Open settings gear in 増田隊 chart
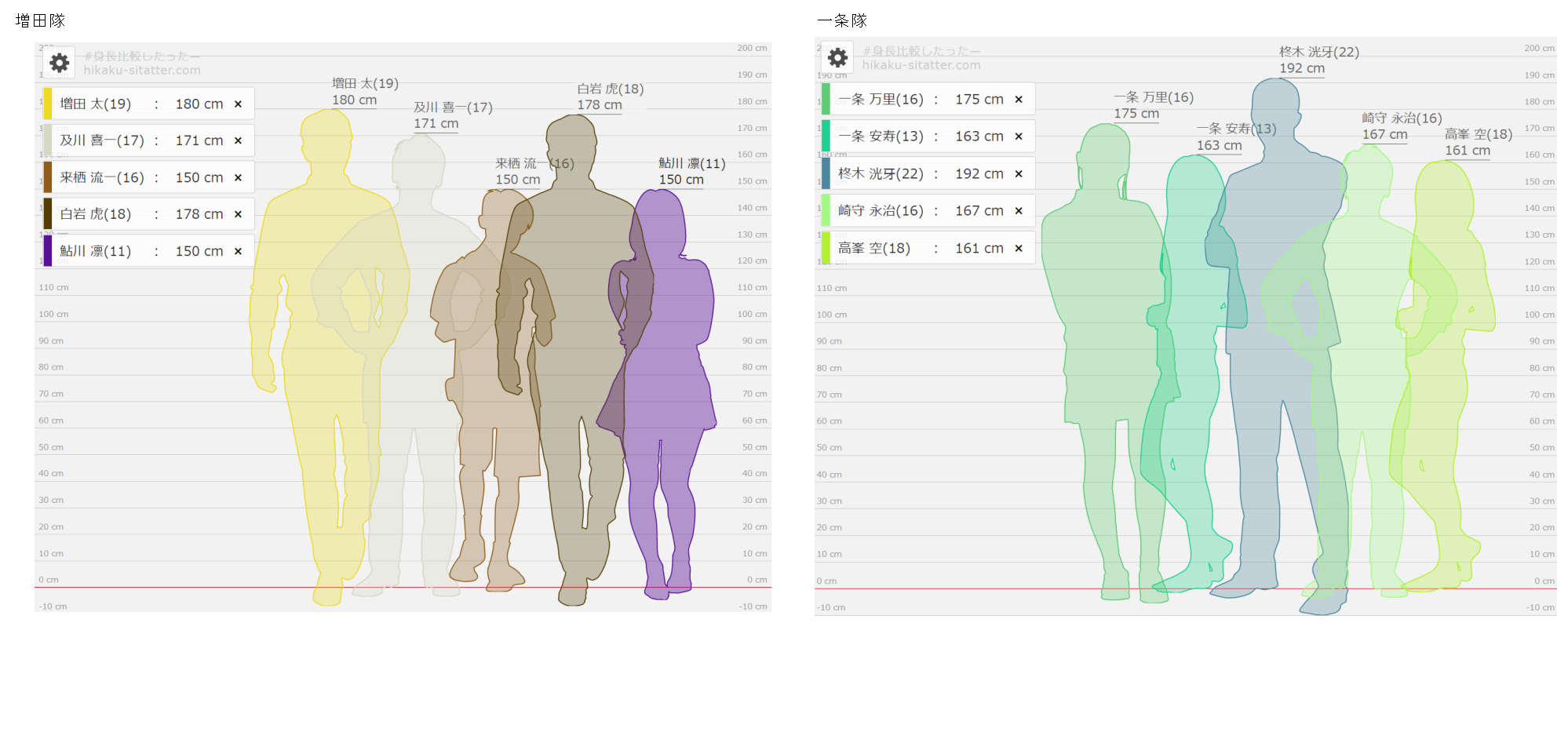The height and width of the screenshot is (743, 1568). pos(60,63)
